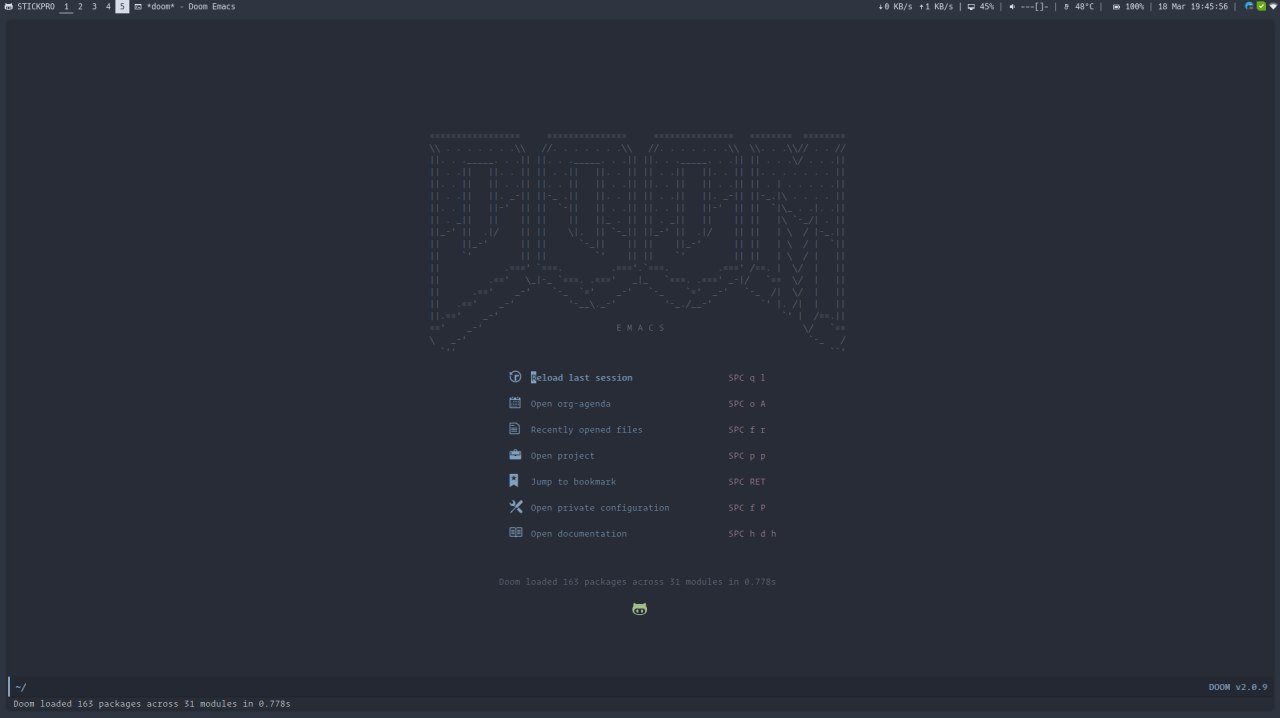Click the thermometer icon next to 48°C

pos(1067,6)
